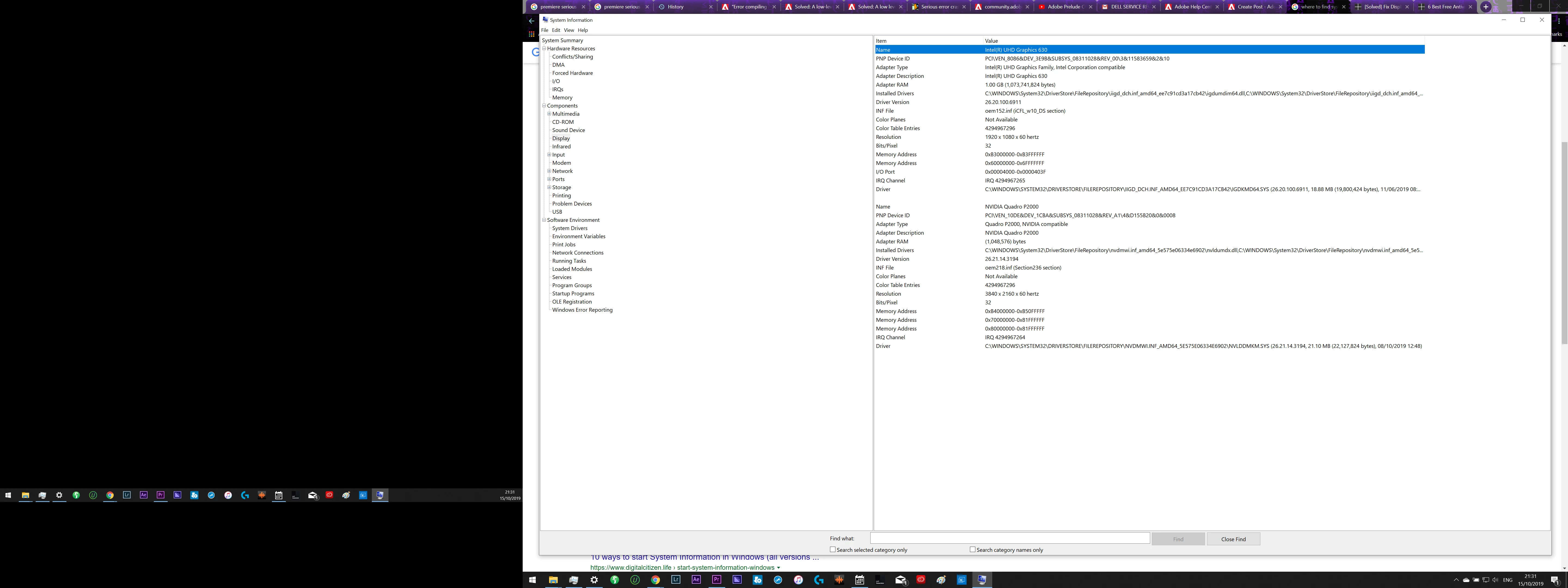Screen dimensions: 1568x588
Task: Switch to the History Chrome tab
Action: [676, 7]
